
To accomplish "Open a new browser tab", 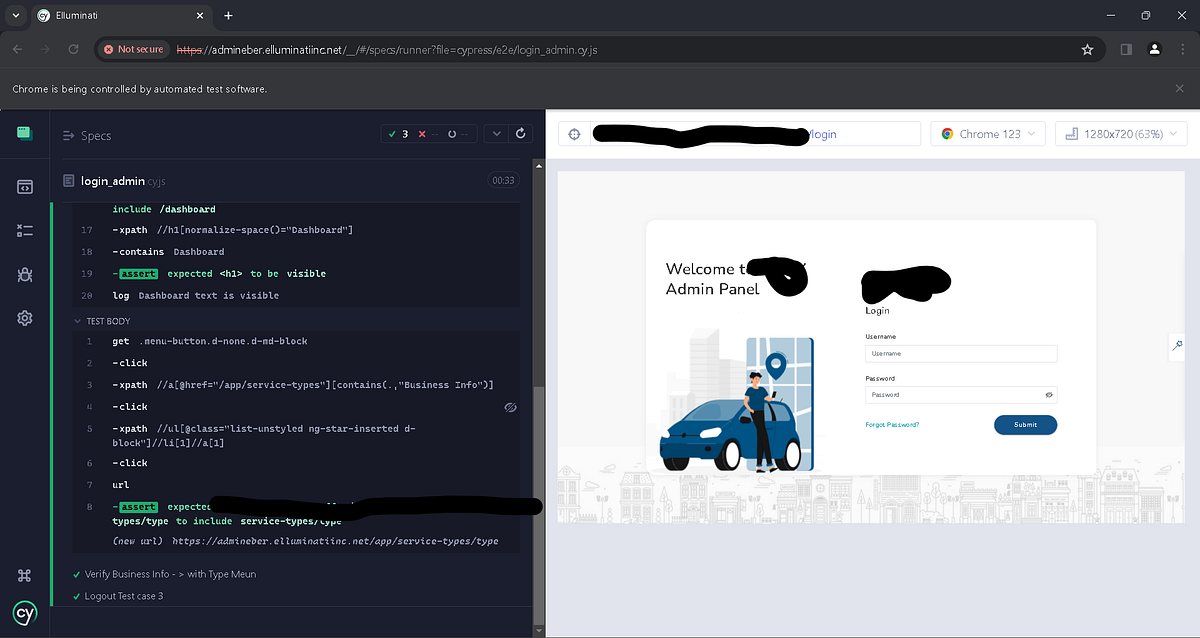I will pos(228,16).
